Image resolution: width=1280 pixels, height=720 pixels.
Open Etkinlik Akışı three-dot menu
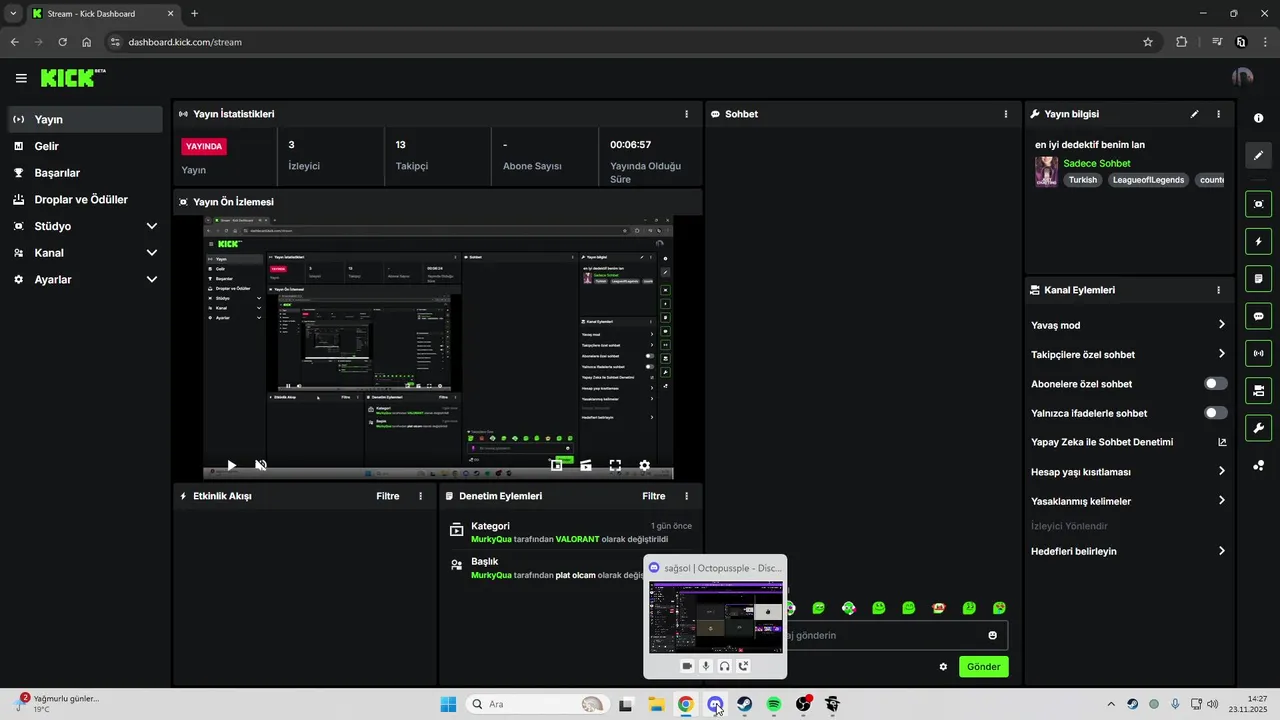click(420, 496)
